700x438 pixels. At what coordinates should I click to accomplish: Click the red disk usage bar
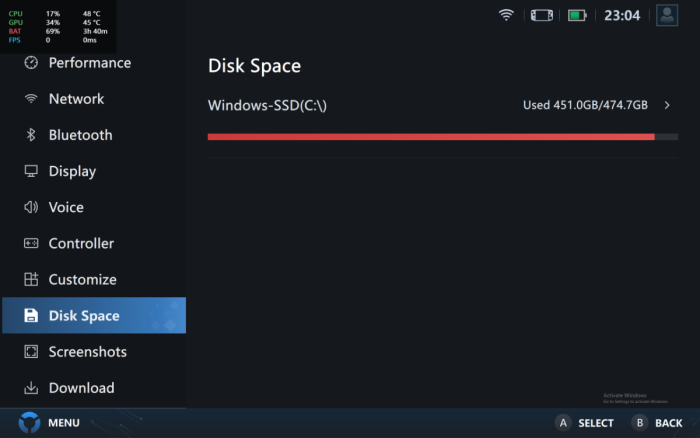pos(430,137)
